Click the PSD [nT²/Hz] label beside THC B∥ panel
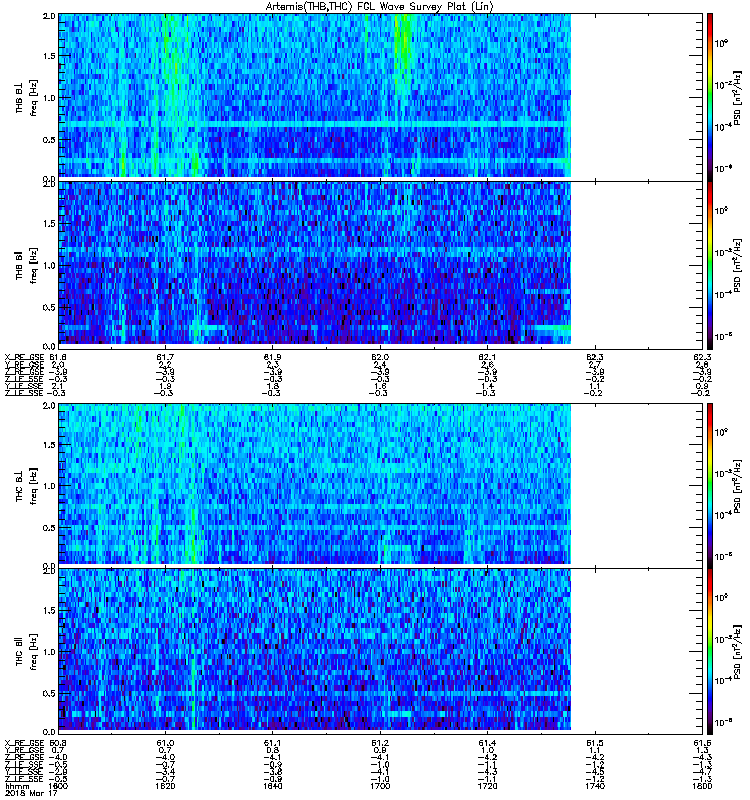Screen dimensions: 750x800 pos(738,652)
